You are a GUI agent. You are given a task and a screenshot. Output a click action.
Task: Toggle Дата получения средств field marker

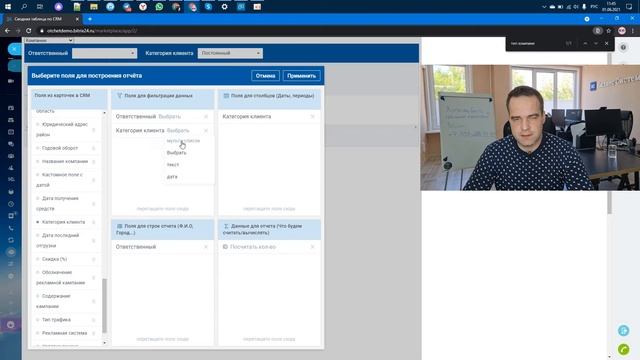[x=38, y=198]
